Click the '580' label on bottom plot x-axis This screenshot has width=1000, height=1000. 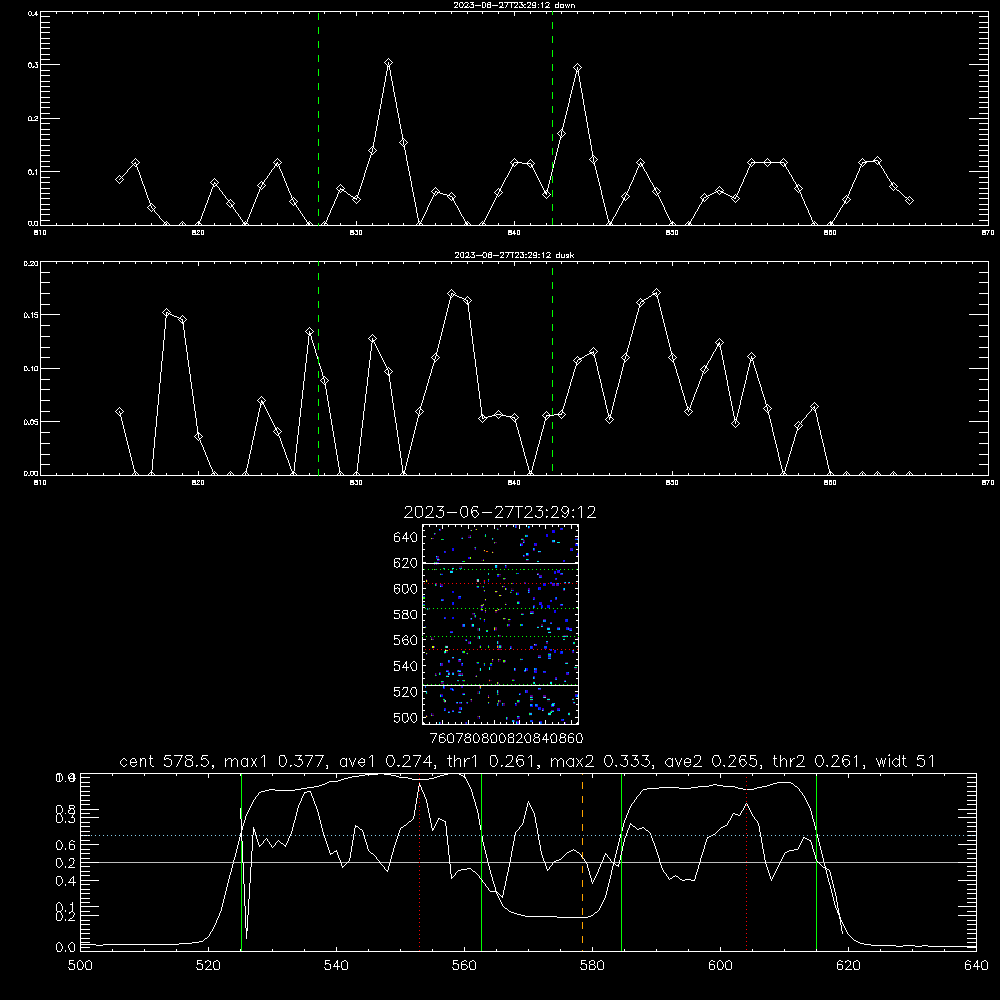(592, 966)
